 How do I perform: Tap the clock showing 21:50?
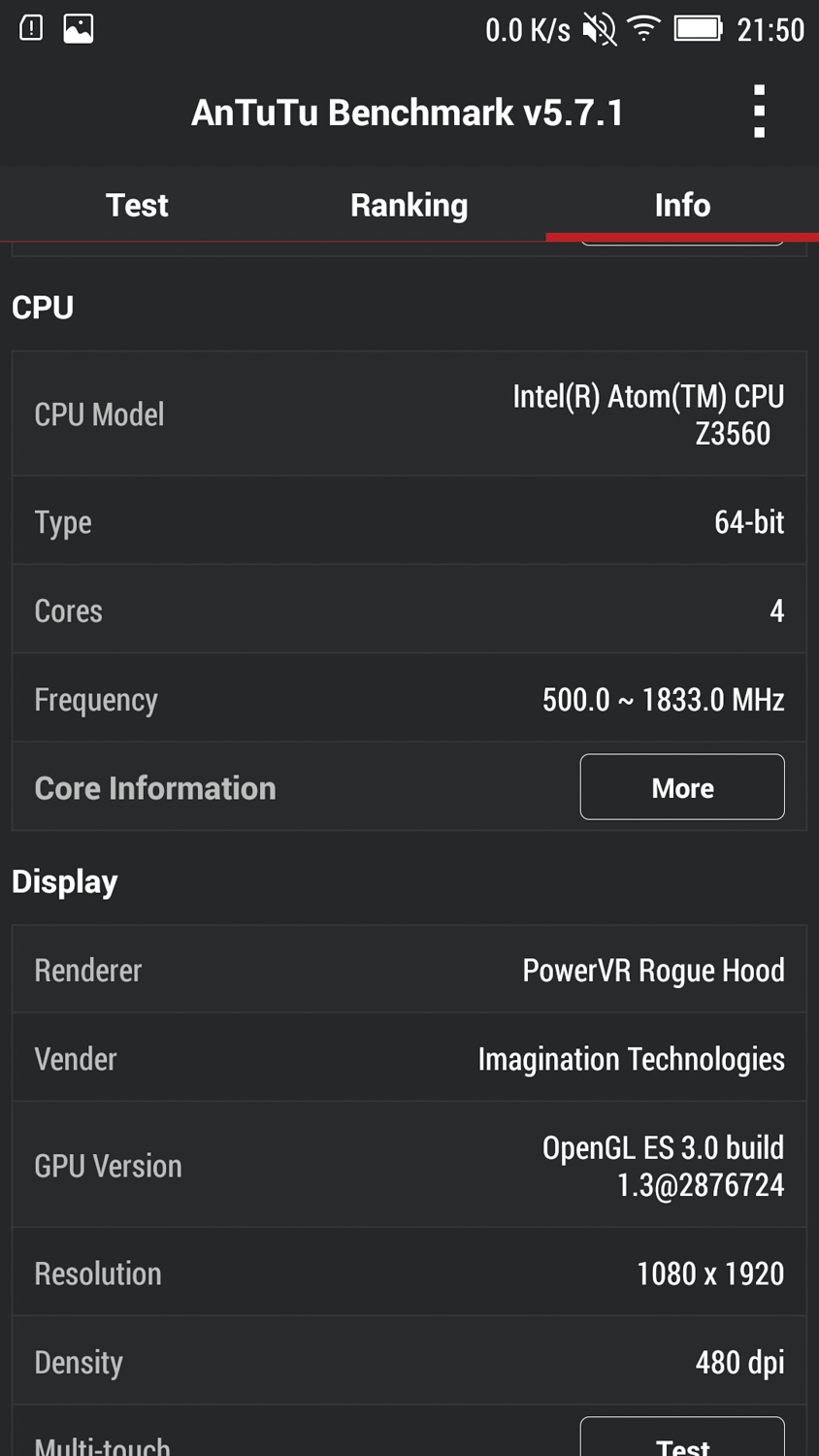[x=770, y=30]
